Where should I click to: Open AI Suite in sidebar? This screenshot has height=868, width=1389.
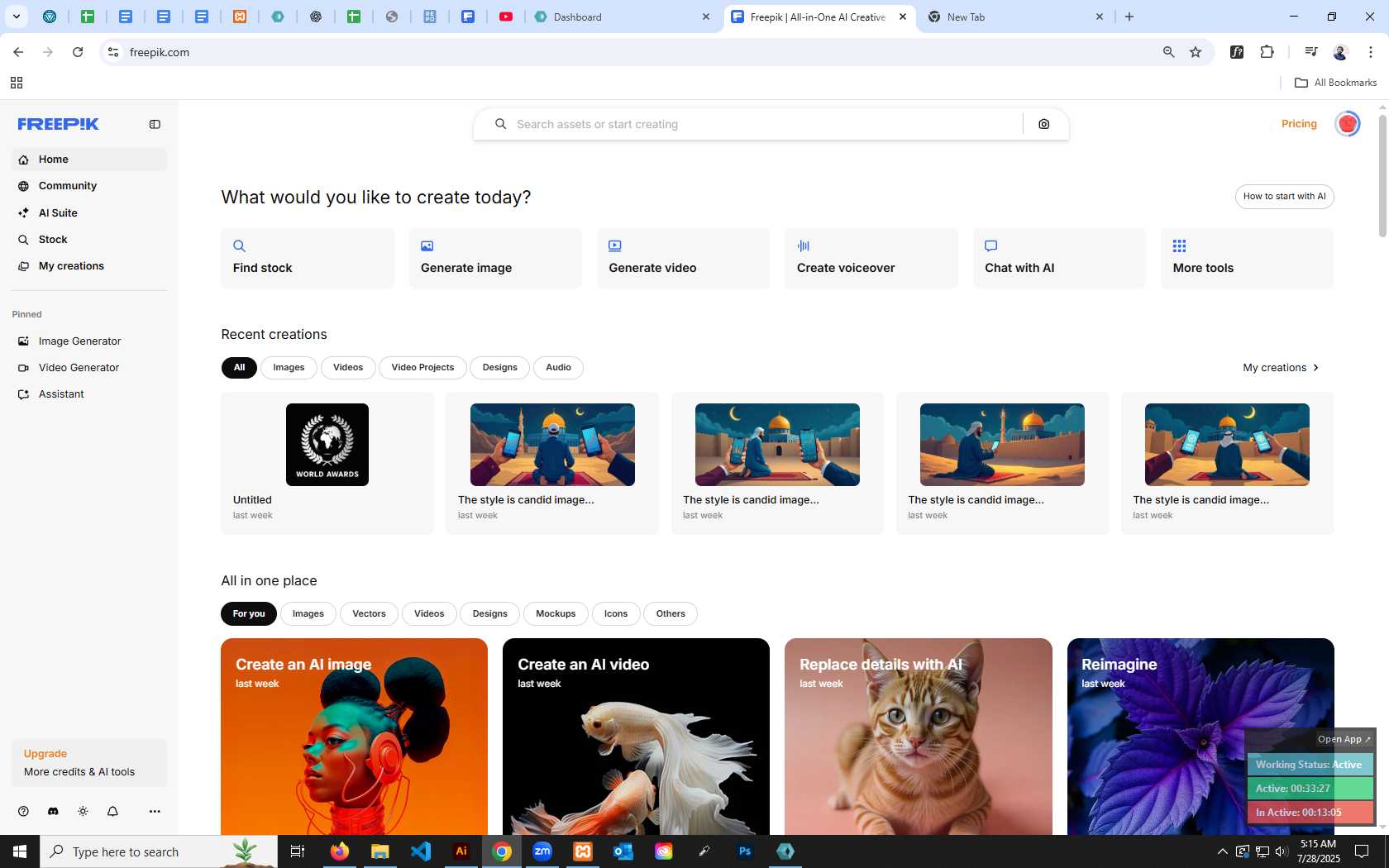point(89,212)
